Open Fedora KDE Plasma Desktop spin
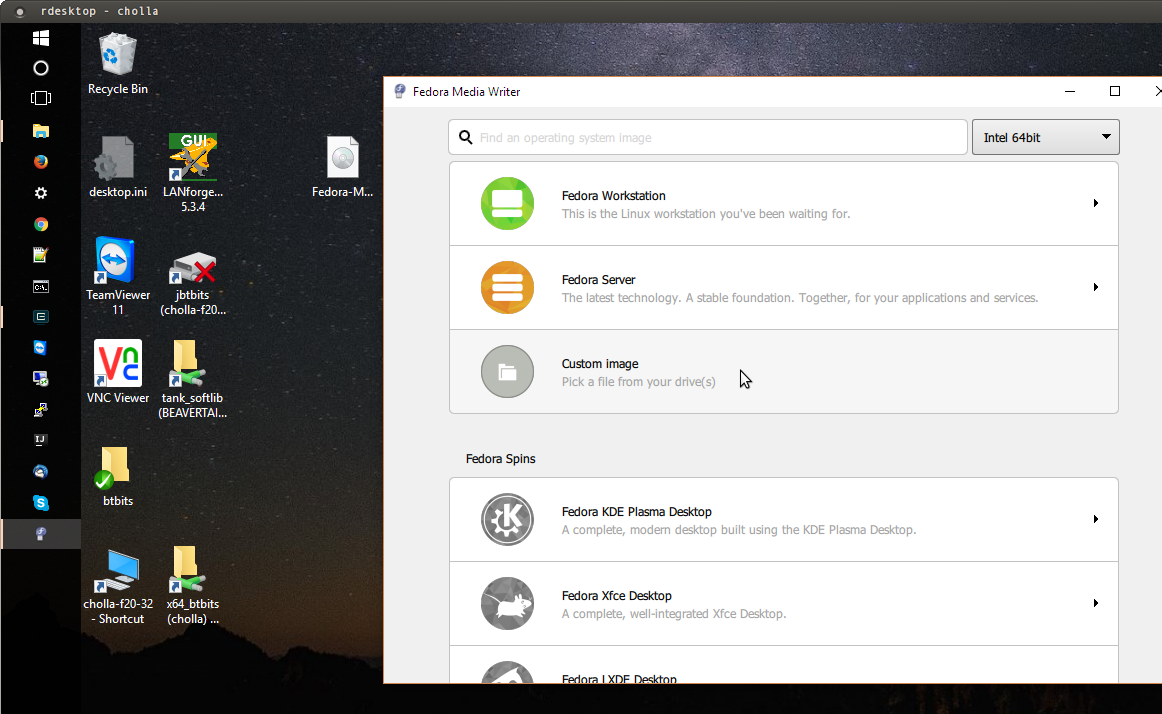 click(x=783, y=520)
